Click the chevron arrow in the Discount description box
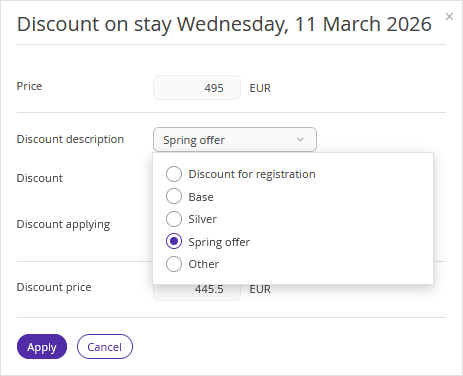Image resolution: width=463 pixels, height=376 pixels. point(300,139)
